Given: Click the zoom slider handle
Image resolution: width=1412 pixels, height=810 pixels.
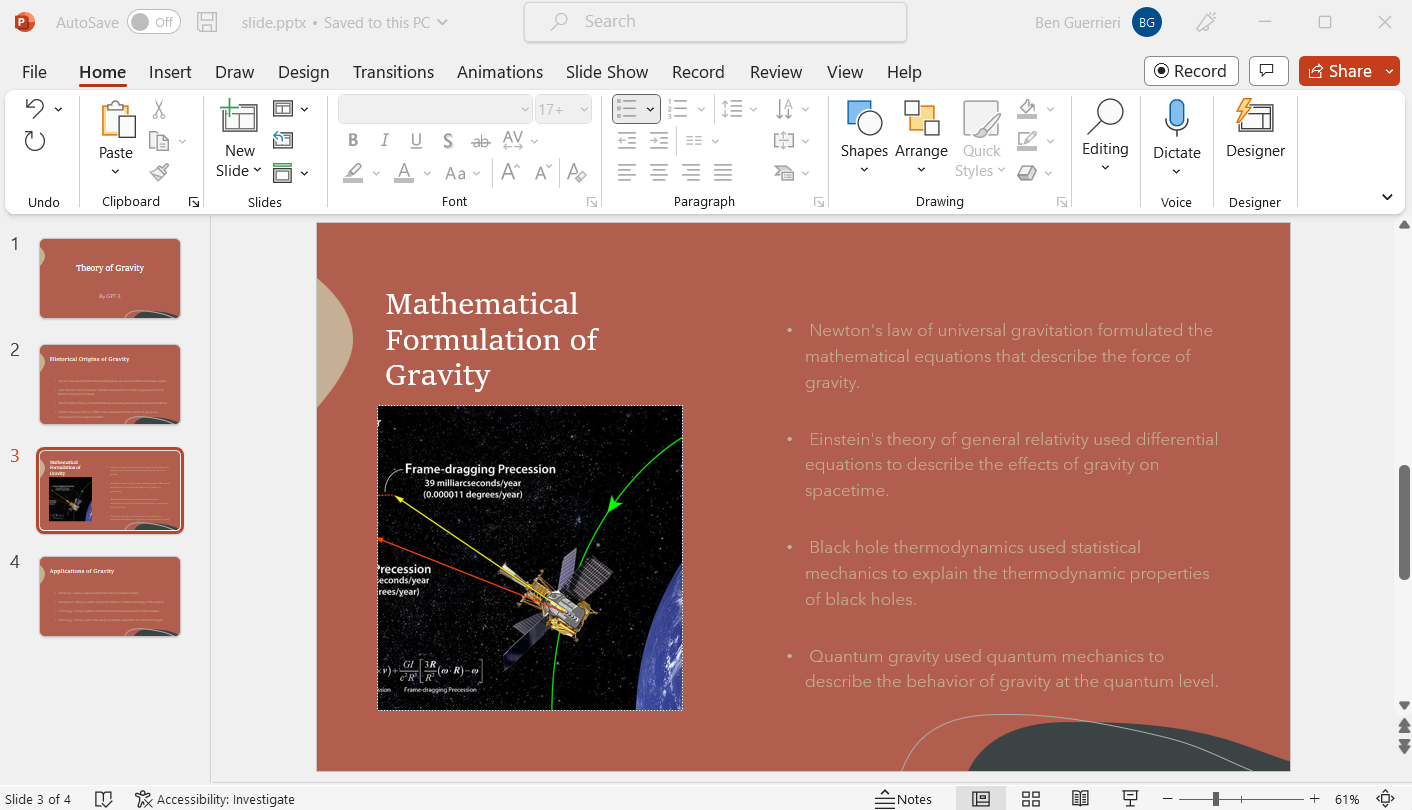Looking at the screenshot, I should pyautogui.click(x=1215, y=799).
